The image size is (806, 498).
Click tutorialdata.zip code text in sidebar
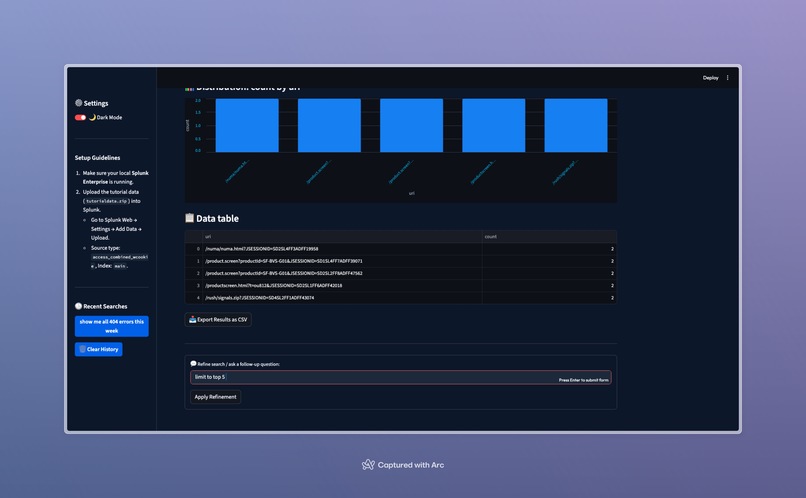coord(106,201)
